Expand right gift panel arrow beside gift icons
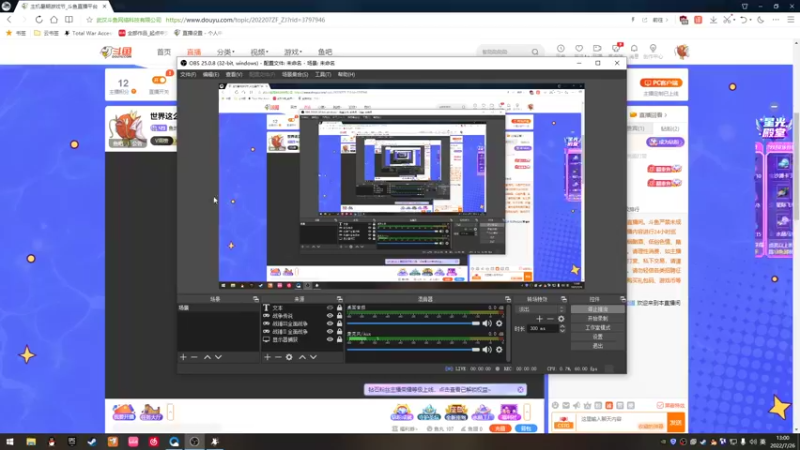This screenshot has width=800, height=450. pos(527,412)
